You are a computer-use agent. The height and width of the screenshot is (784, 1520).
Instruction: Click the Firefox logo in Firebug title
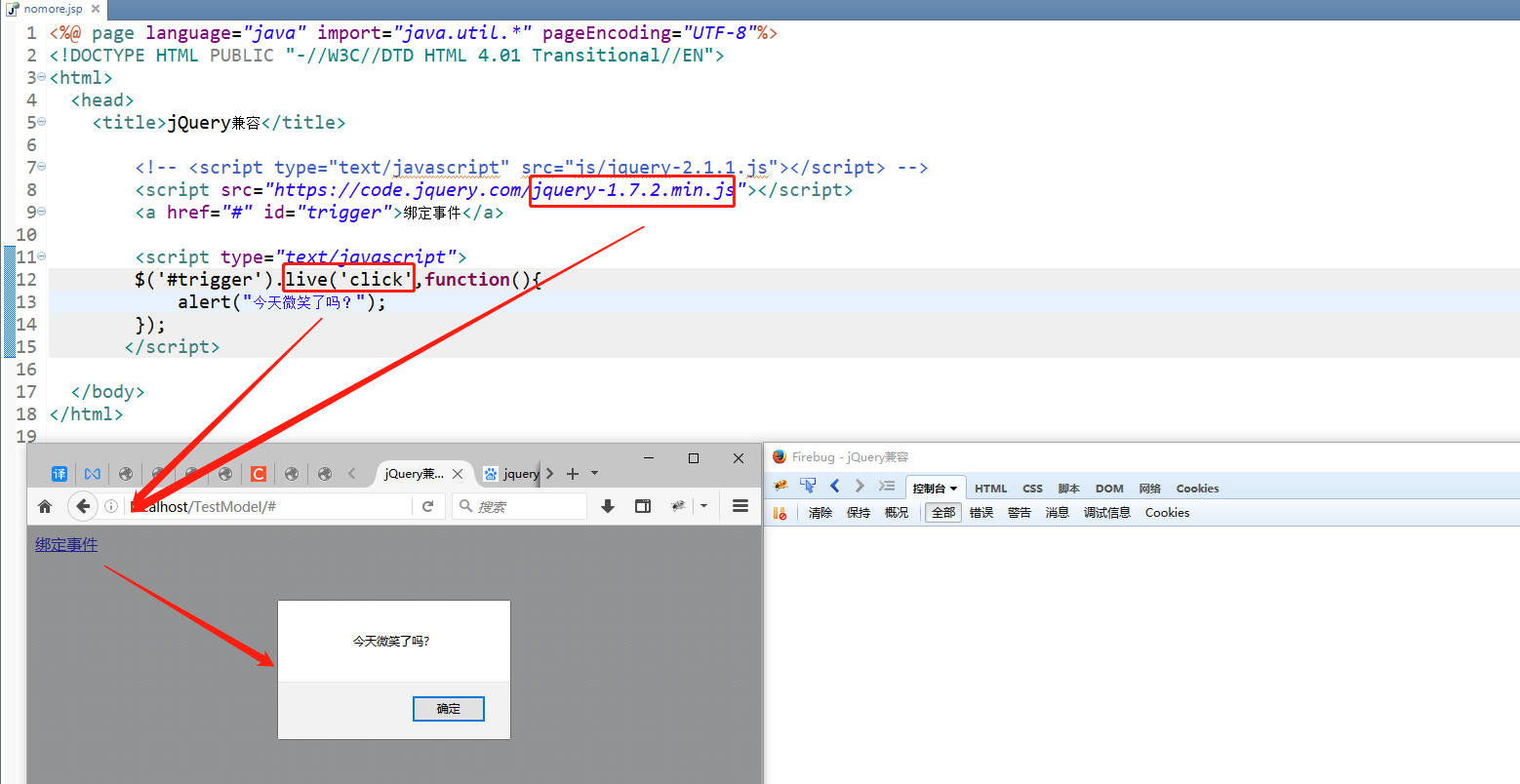point(780,456)
